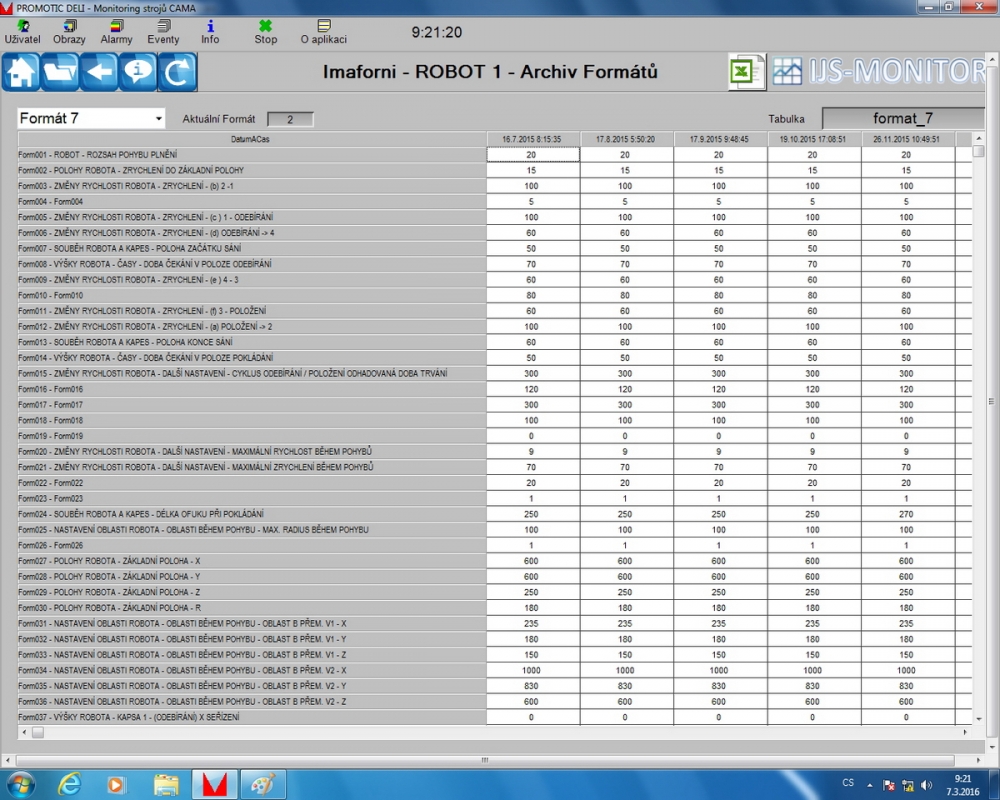The width and height of the screenshot is (1000, 800).
Task: Open the Uživatel user menu
Action: click(22, 32)
